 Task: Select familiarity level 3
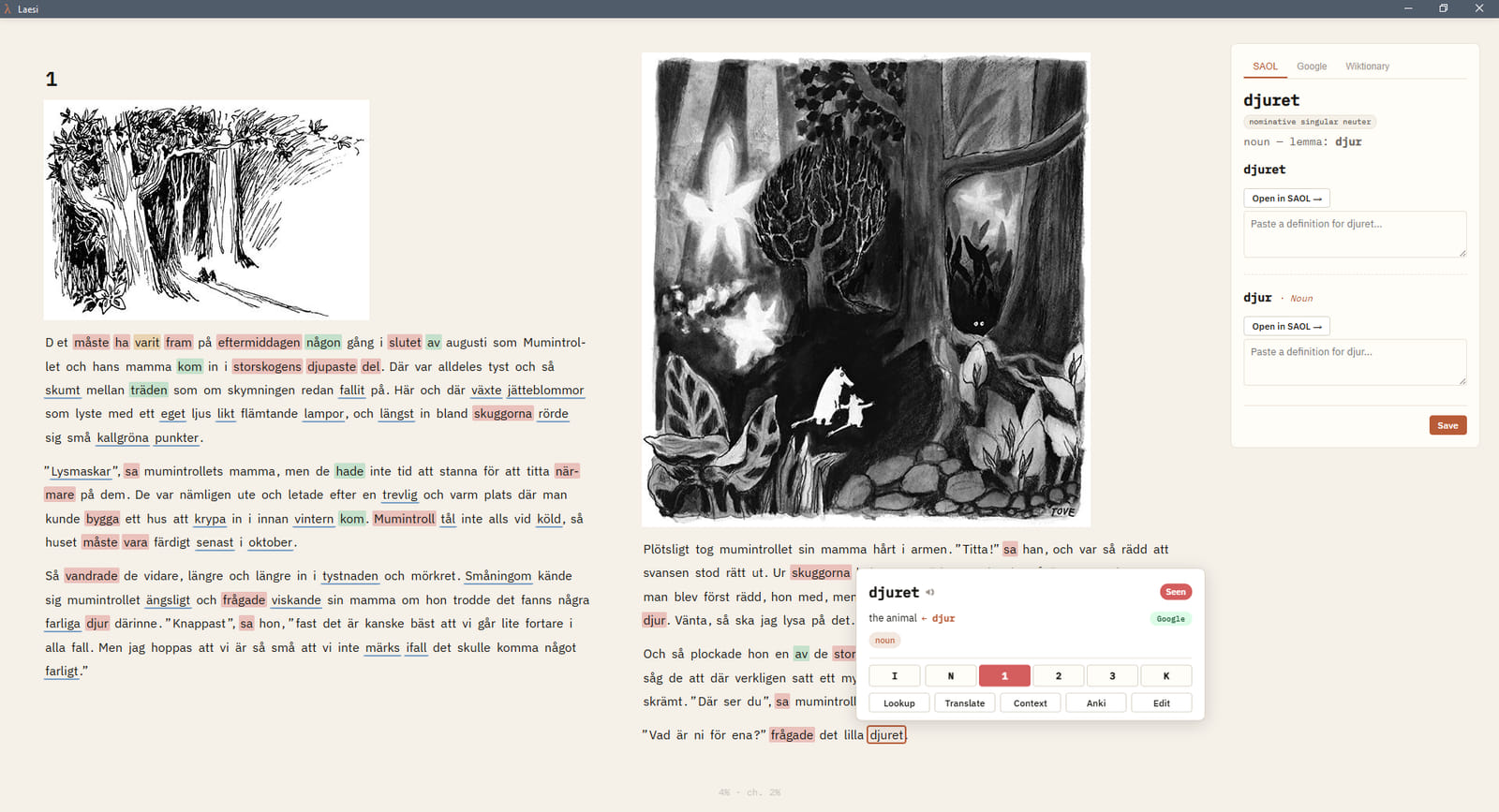(x=1112, y=676)
